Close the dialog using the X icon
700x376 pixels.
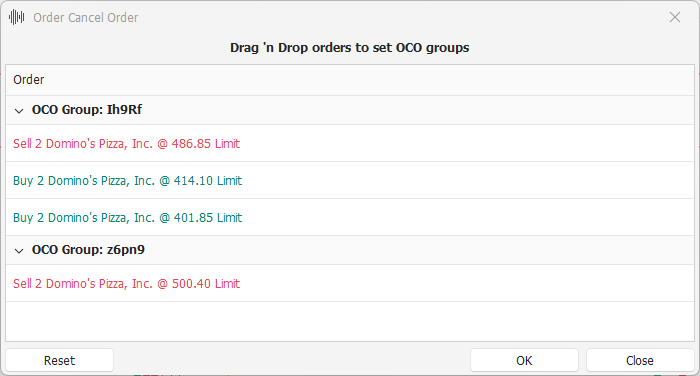[675, 17]
